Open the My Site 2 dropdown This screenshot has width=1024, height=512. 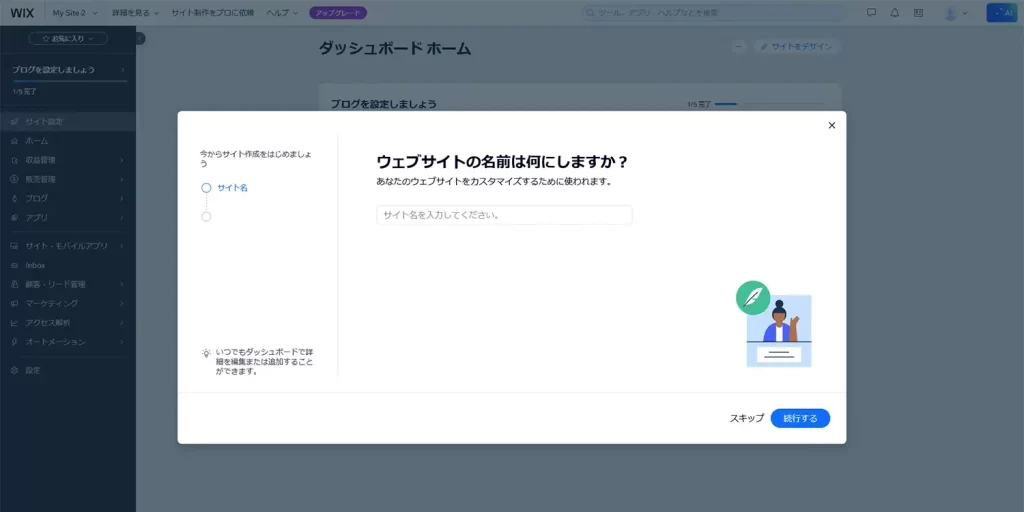[75, 13]
